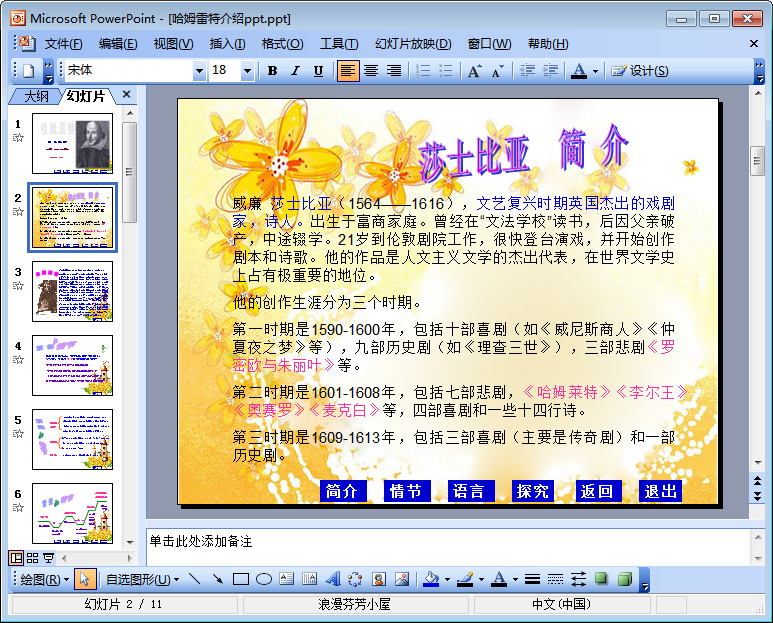Click the 情节 button on the slide
This screenshot has height=623, width=773.
tap(407, 491)
